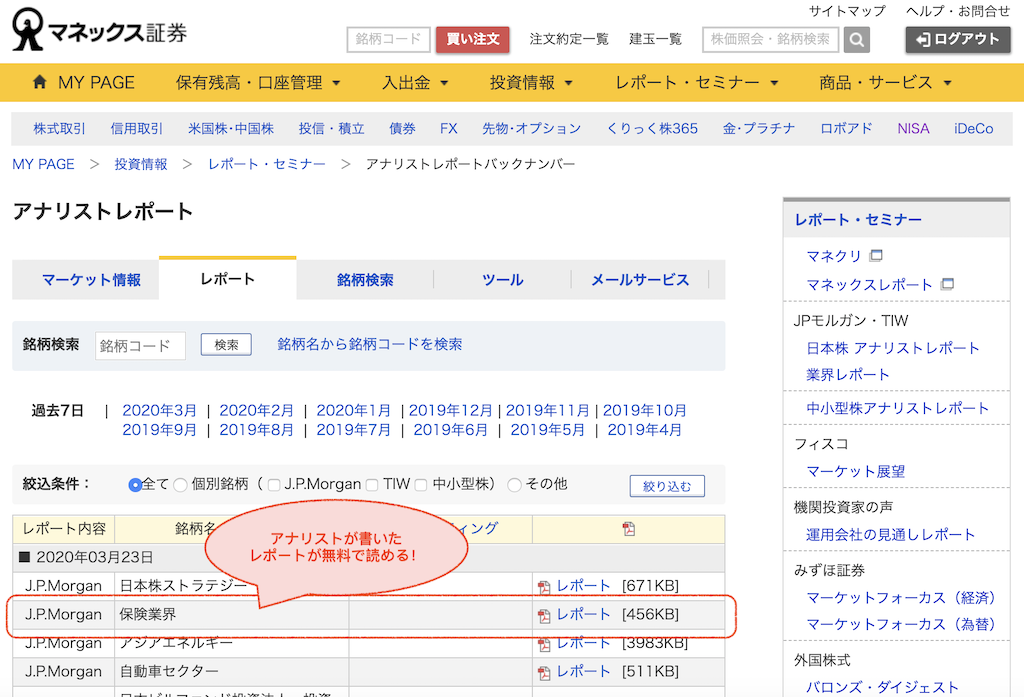Open レポート link for 保険業界 row
This screenshot has height=697, width=1024.
tap(583, 614)
